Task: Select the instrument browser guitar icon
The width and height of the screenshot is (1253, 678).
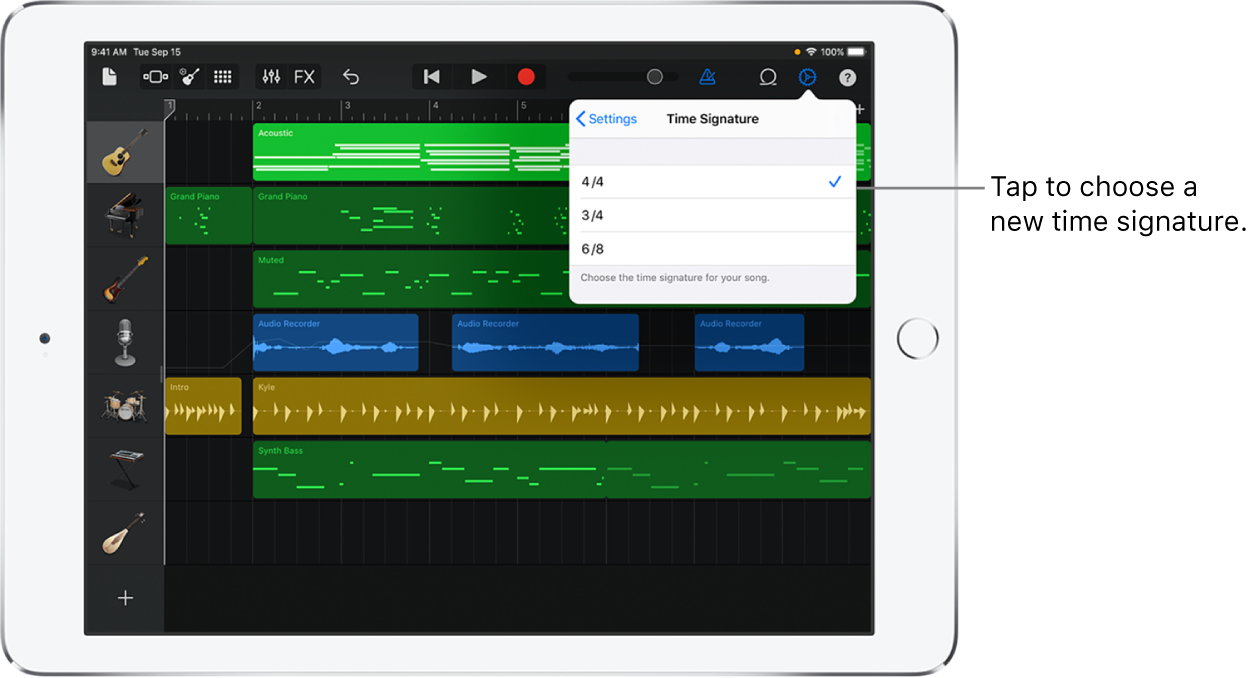Action: tap(188, 76)
